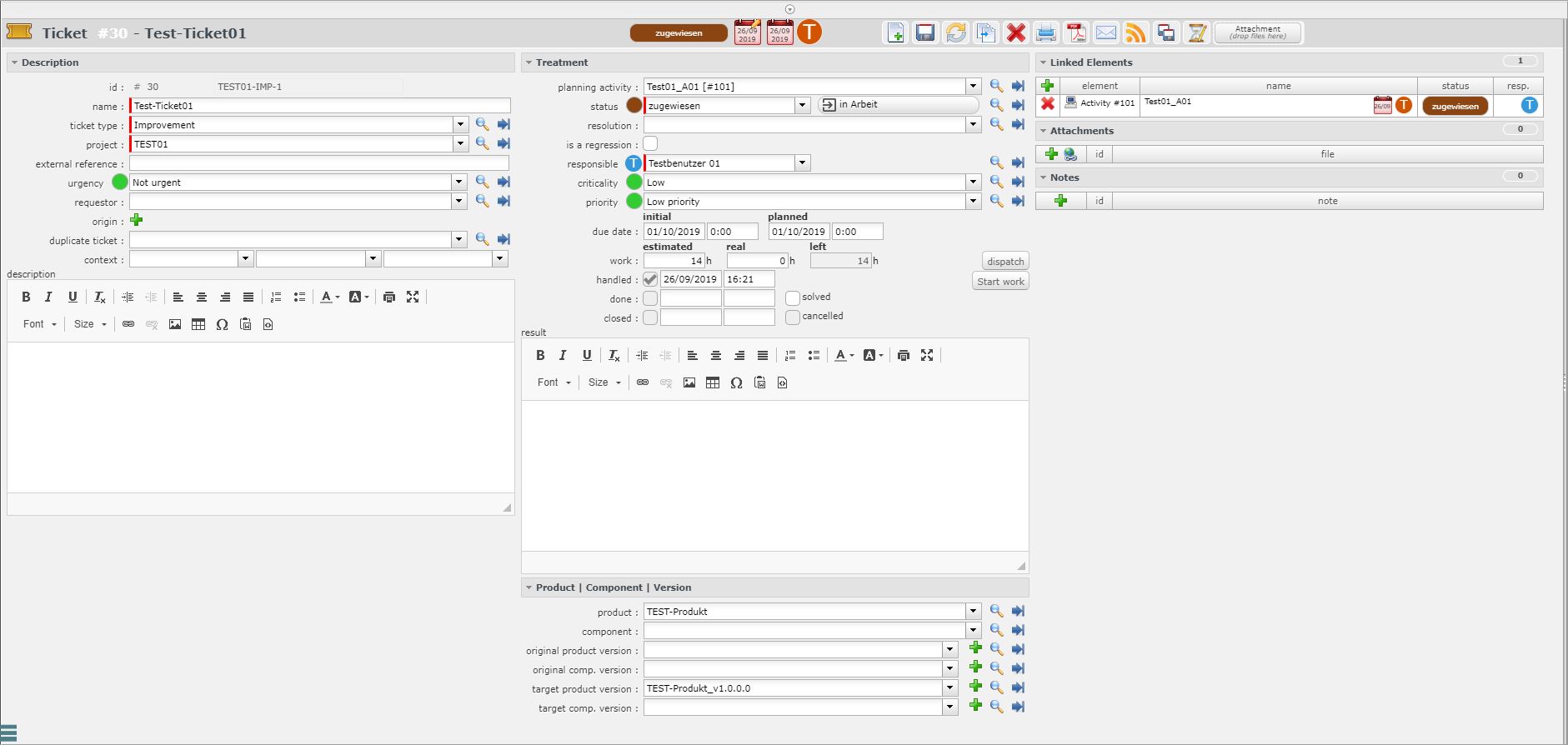Expand the criticality dropdown list

coord(973,182)
